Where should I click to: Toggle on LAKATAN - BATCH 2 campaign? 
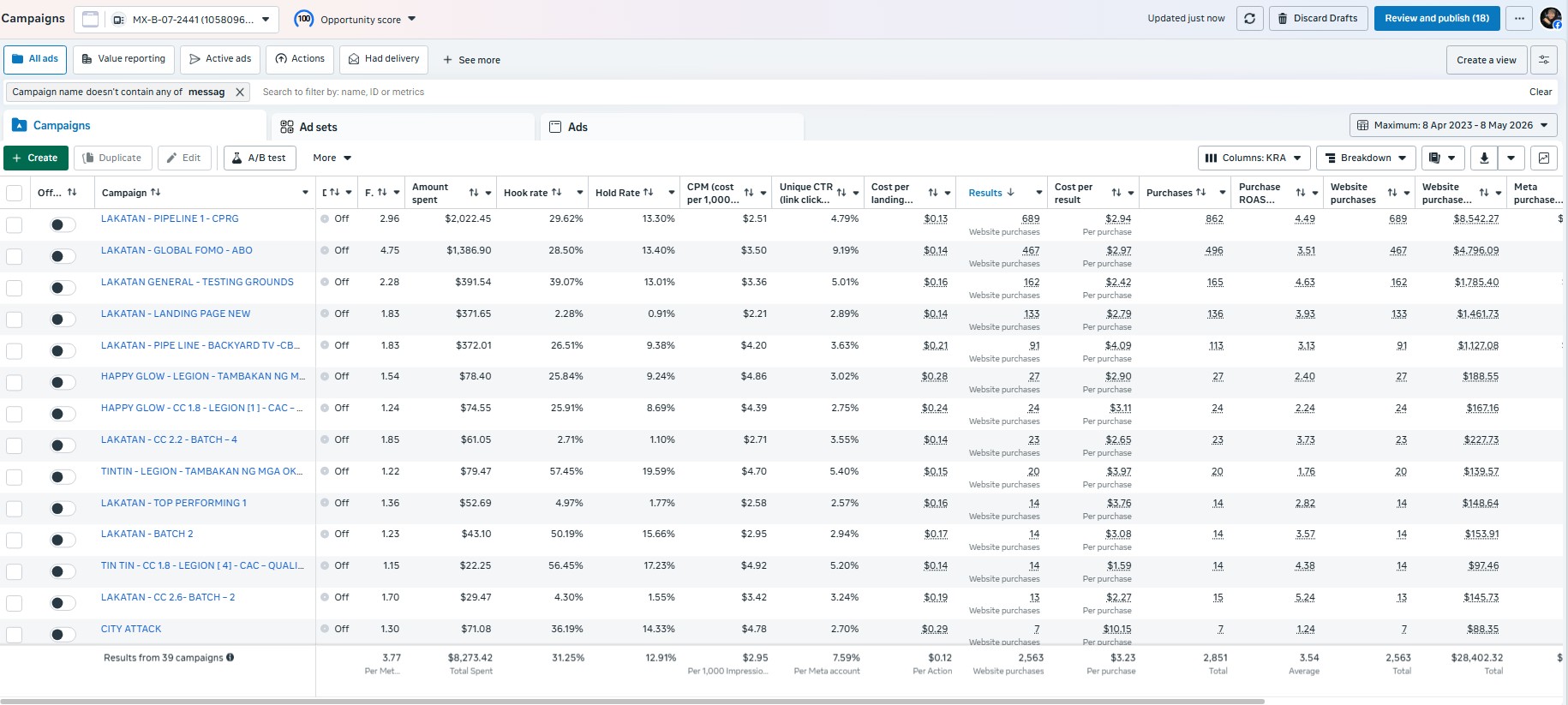(62, 540)
